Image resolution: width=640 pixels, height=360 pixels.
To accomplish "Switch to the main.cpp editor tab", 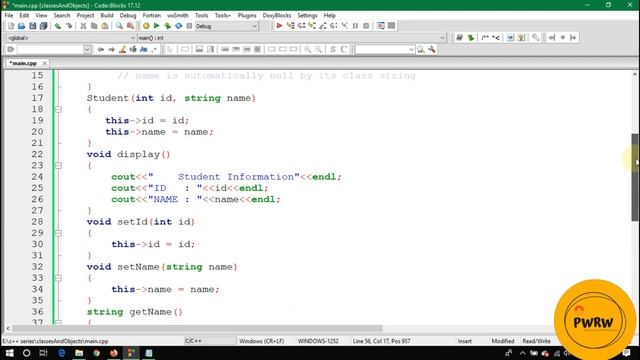I will point(23,63).
